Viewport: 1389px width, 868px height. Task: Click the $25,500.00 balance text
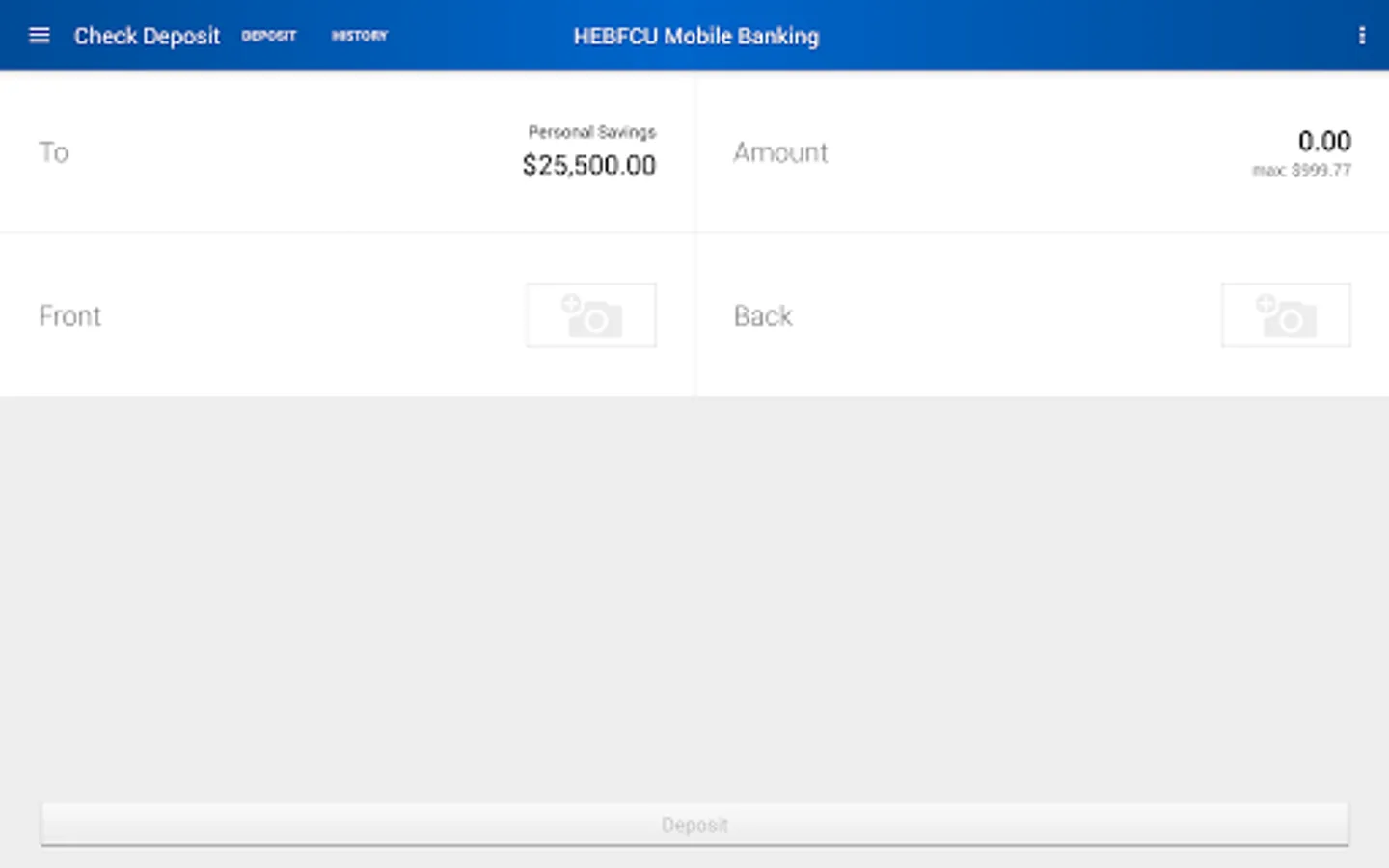click(x=589, y=165)
